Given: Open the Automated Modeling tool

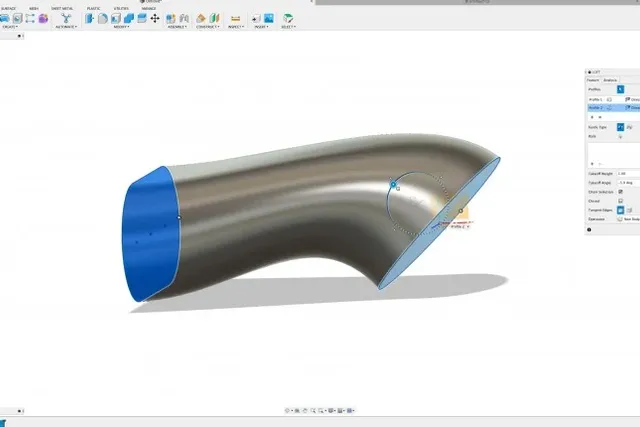Looking at the screenshot, I should pos(66,18).
